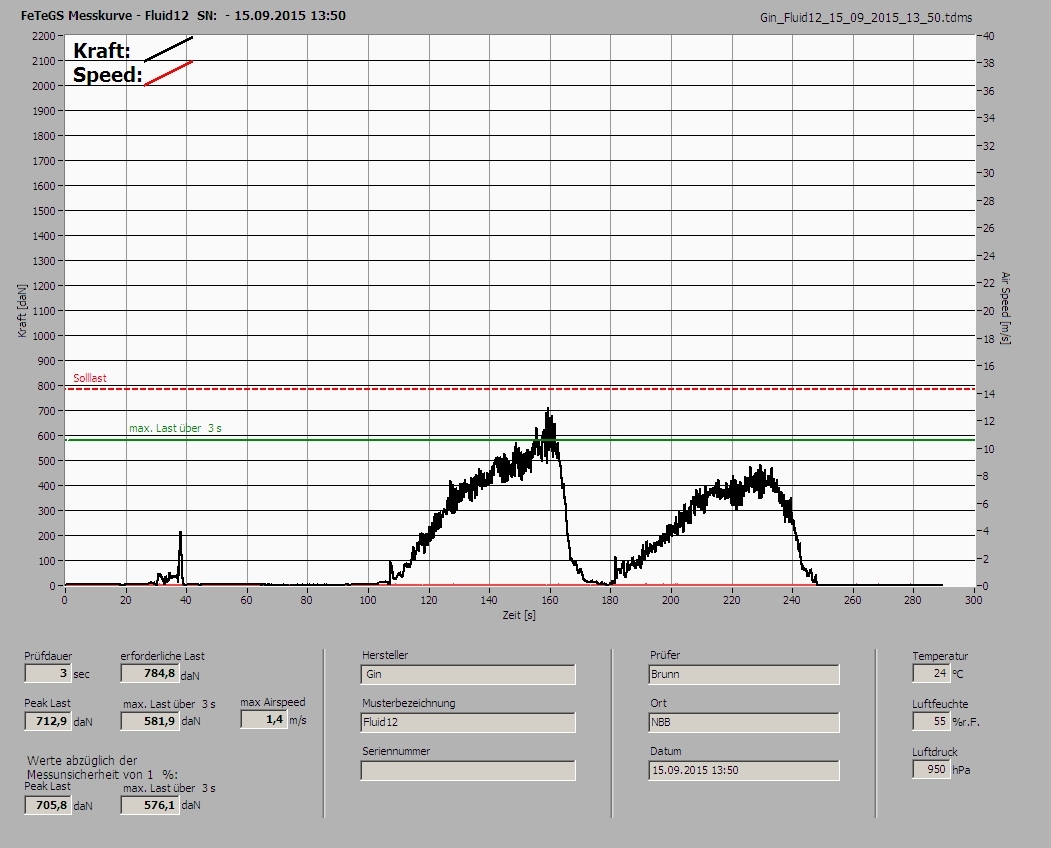Click the Prüfdauer field showing 3
Screen dimensions: 1051x848
click(48, 673)
